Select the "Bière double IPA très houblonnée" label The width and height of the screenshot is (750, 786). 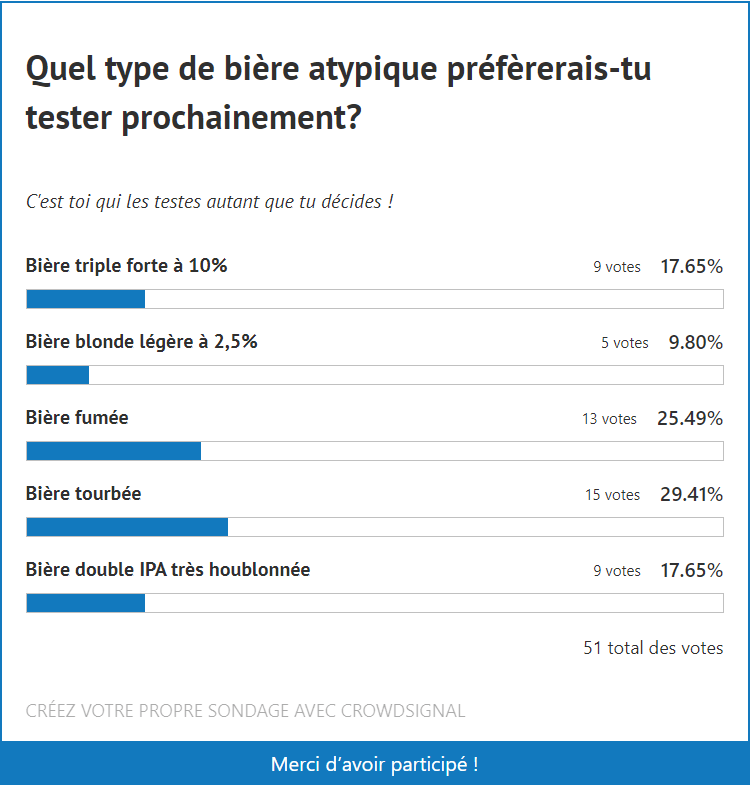(x=168, y=570)
